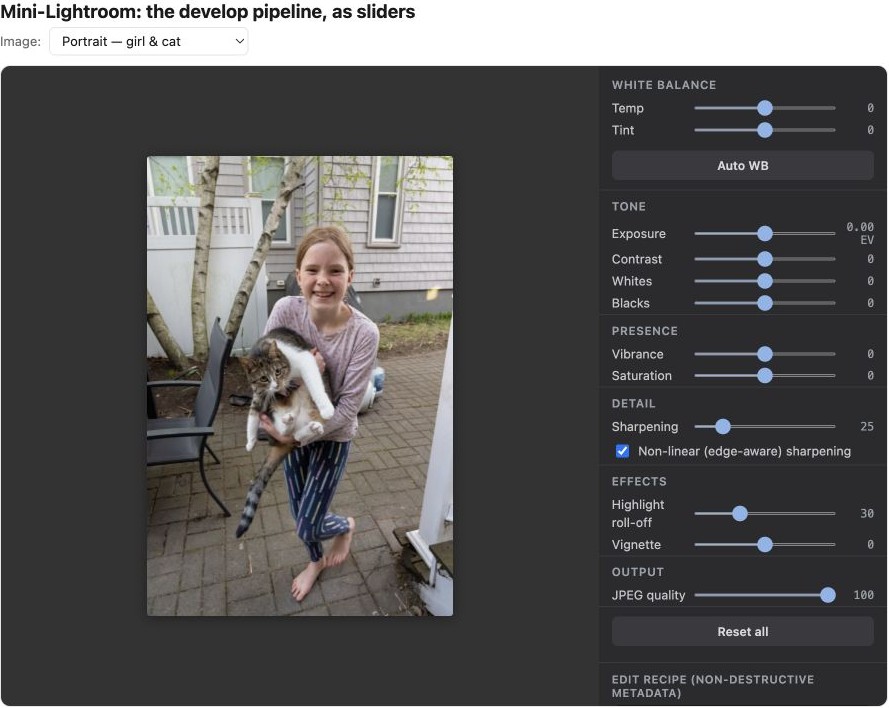The width and height of the screenshot is (889, 708).
Task: Click the Tint slider handle
Action: point(765,130)
